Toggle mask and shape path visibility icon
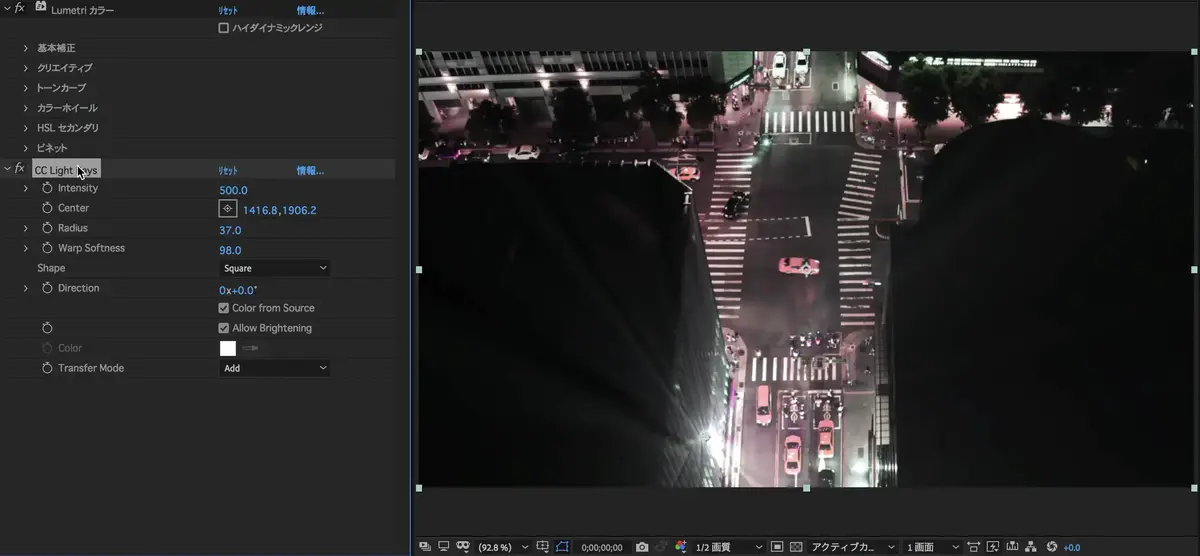 pos(562,547)
